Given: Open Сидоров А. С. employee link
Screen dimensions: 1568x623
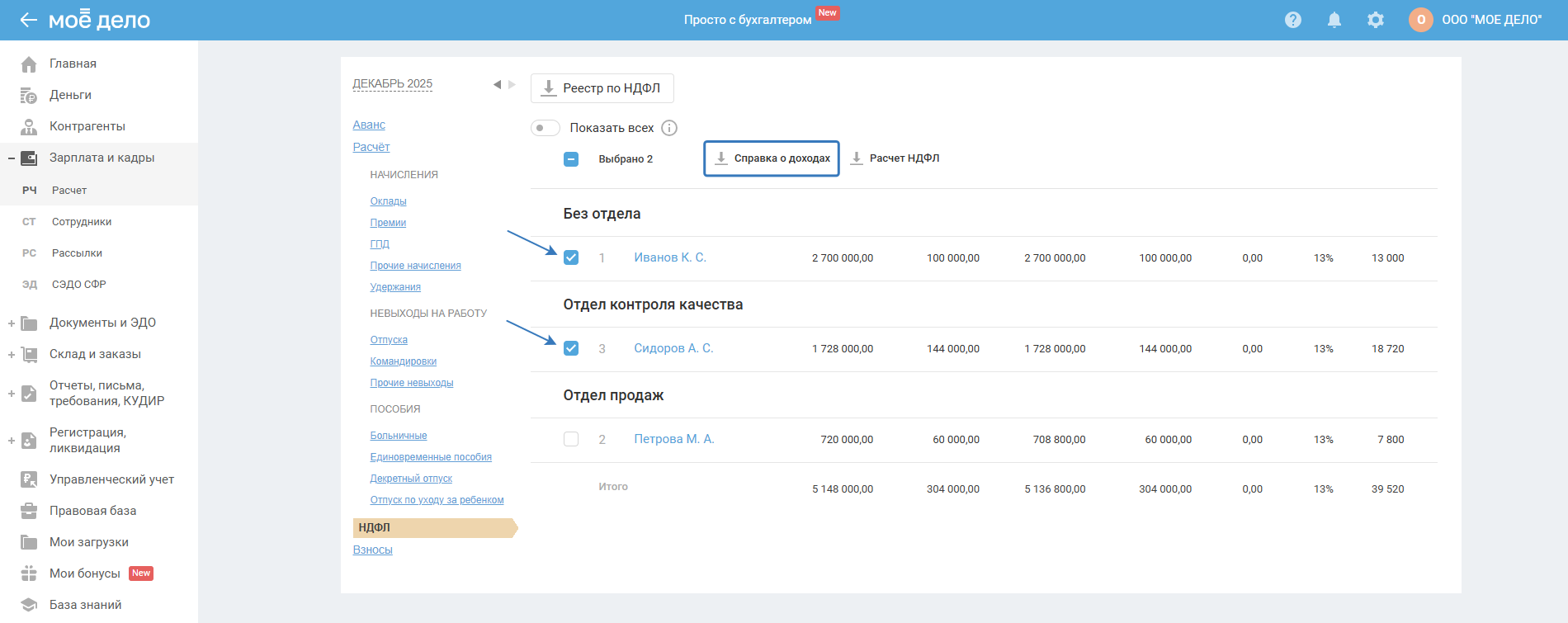Looking at the screenshot, I should (x=673, y=348).
